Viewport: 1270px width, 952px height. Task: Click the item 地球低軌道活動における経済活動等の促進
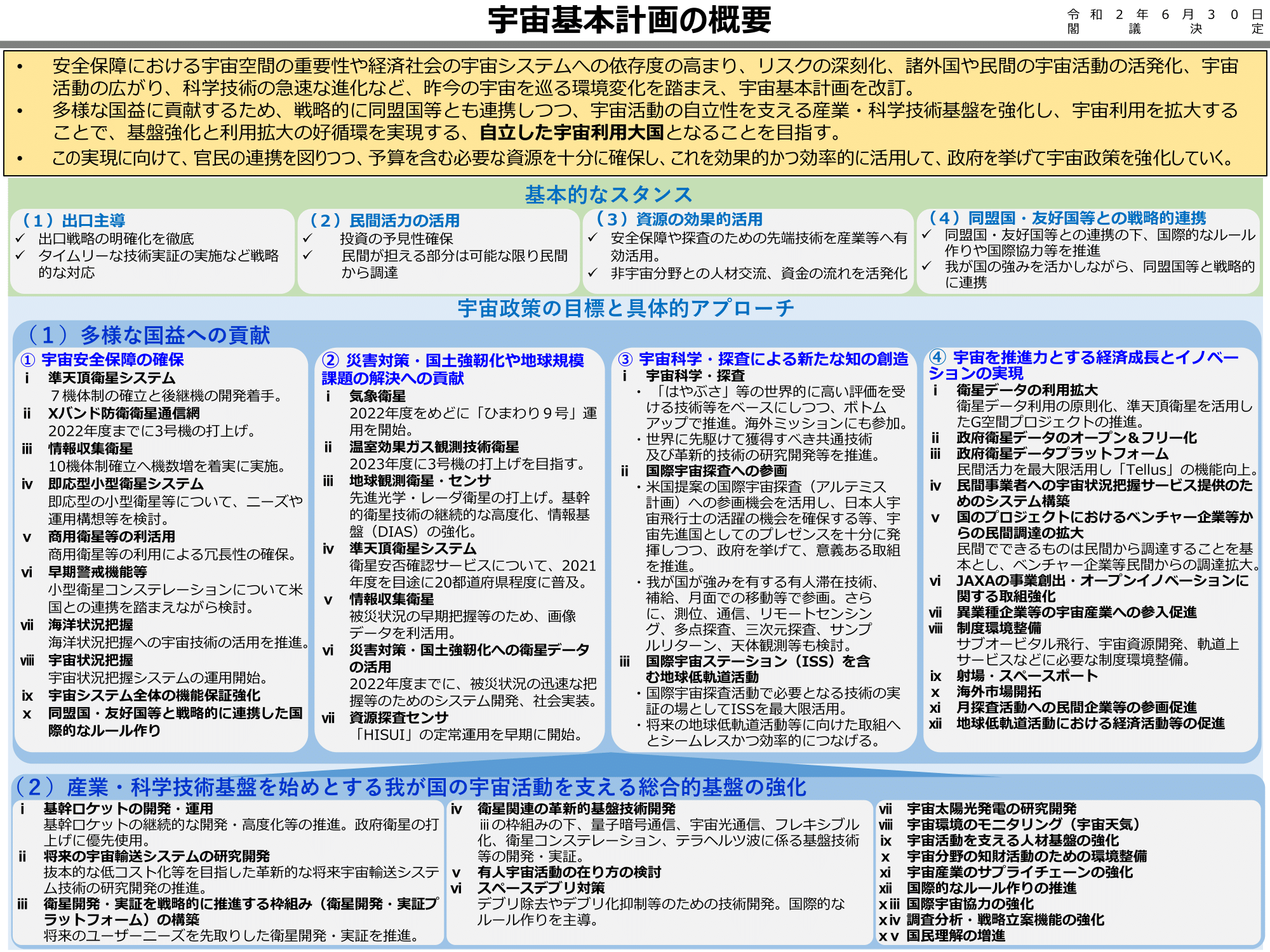(1091, 724)
